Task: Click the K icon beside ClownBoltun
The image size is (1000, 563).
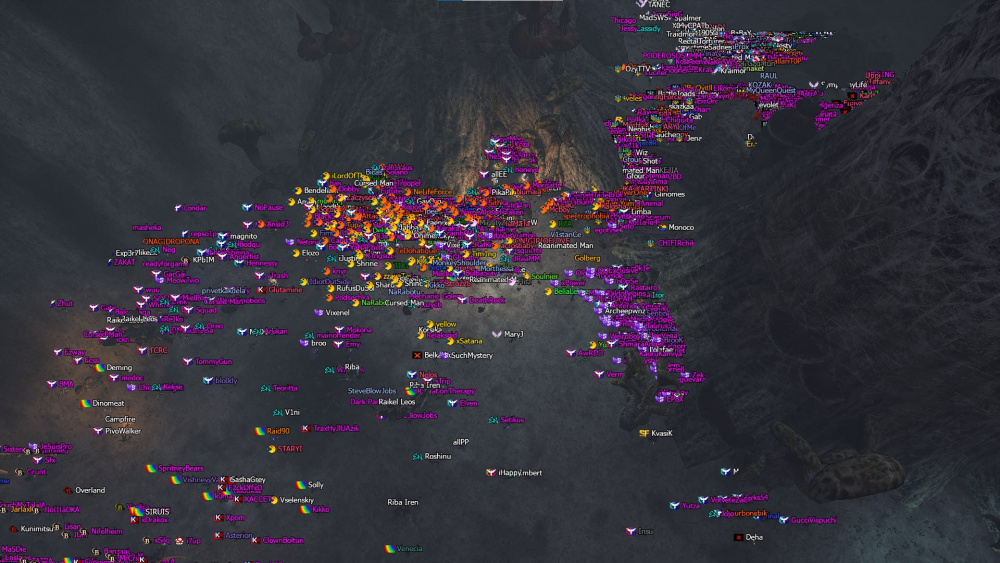Action: 255,540
